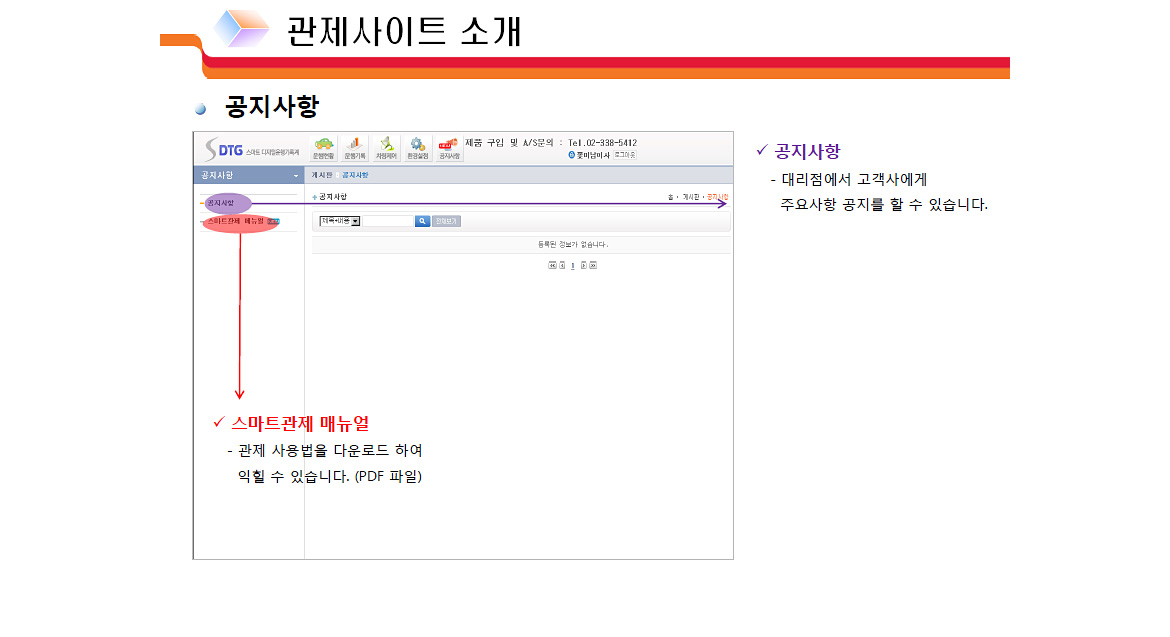This screenshot has width=1170, height=637.
Task: Click the 전체보기 button
Action: [x=446, y=221]
